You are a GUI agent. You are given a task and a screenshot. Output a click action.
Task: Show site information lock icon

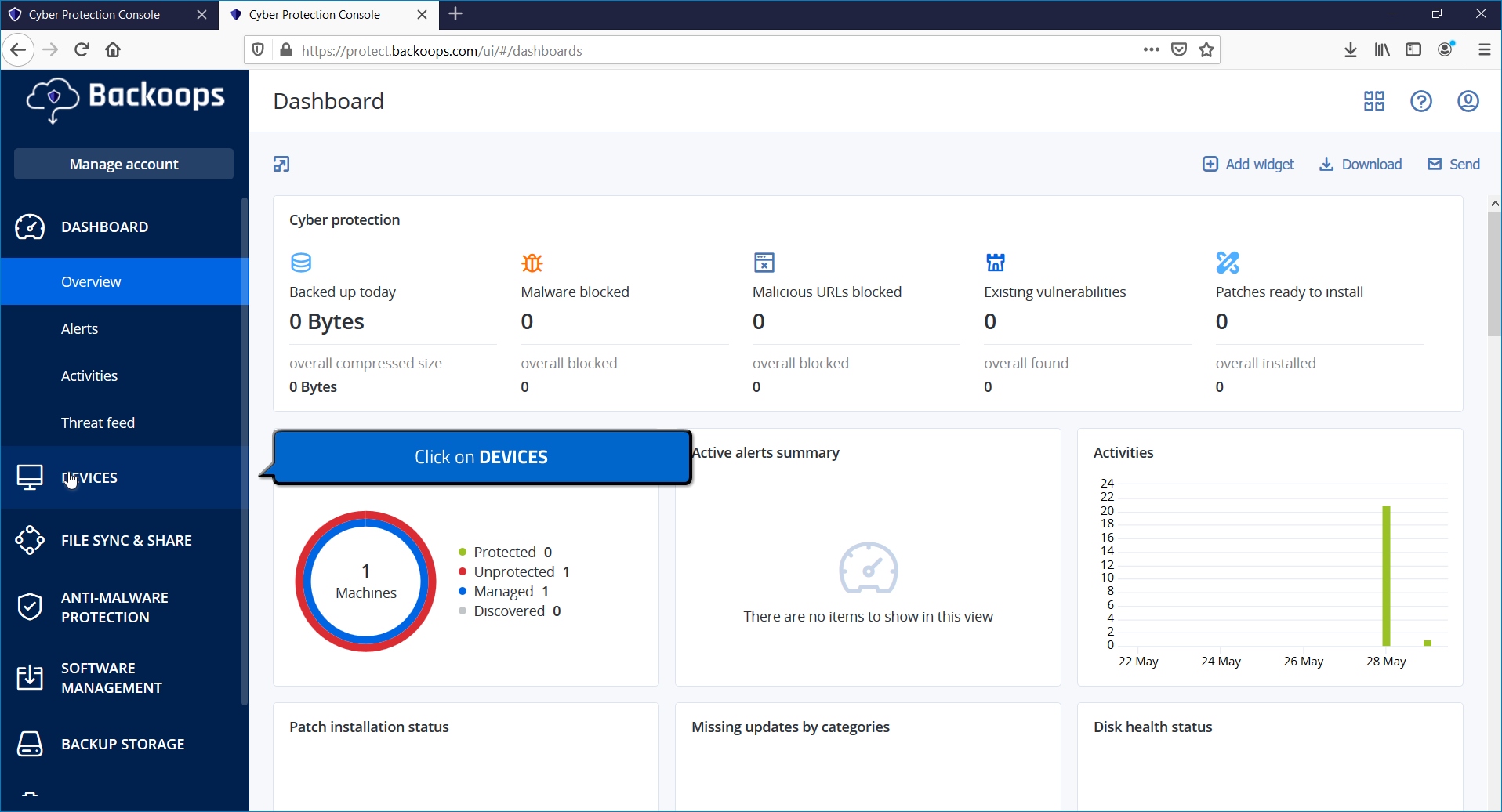[x=286, y=50]
